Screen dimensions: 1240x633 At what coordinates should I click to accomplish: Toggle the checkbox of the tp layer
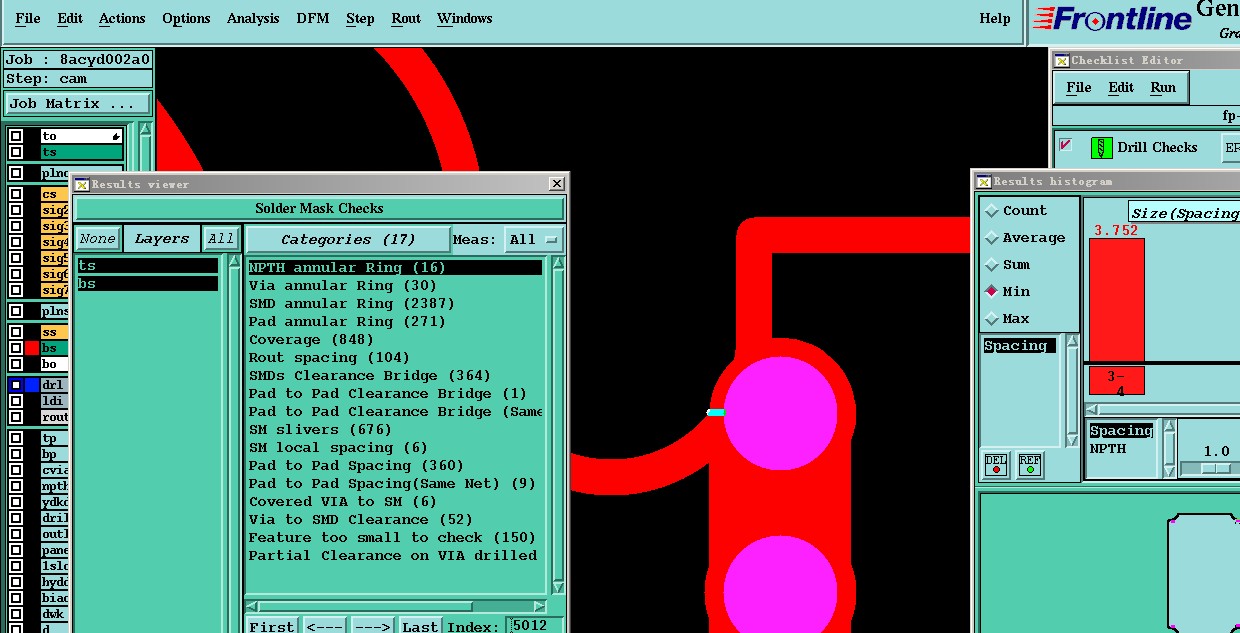pos(16,438)
